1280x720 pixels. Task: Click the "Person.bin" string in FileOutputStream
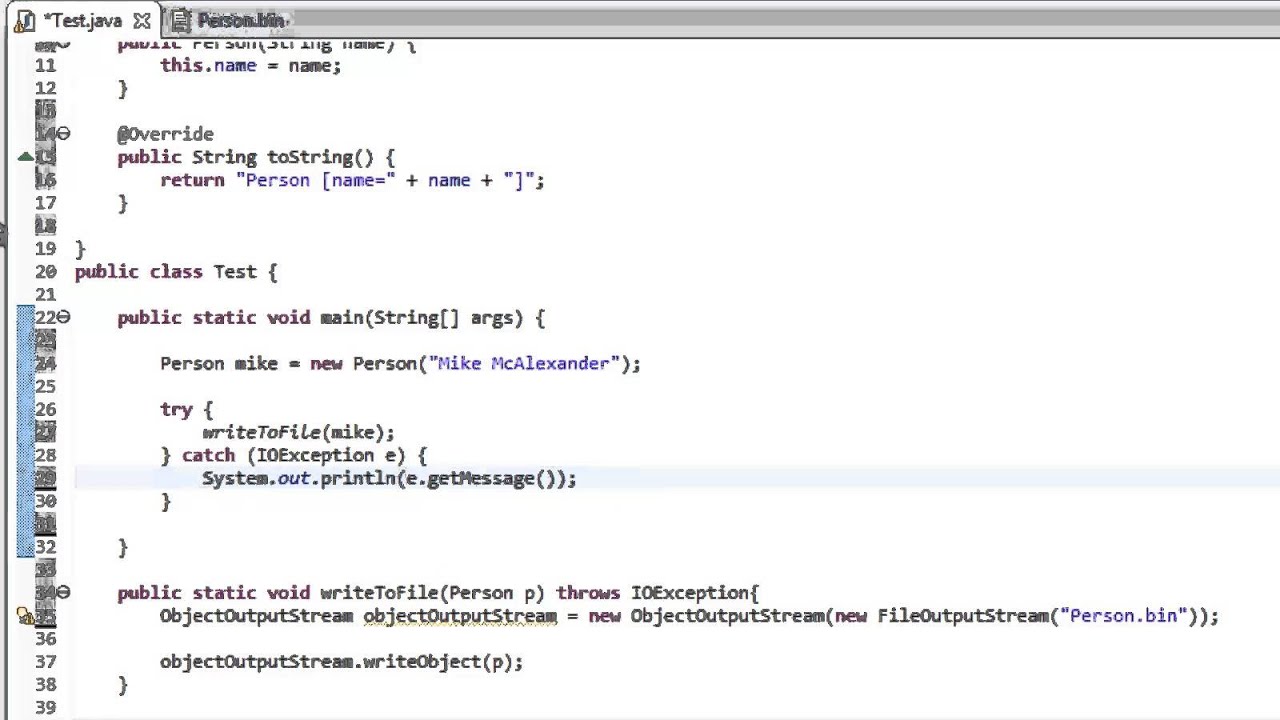(1124, 616)
